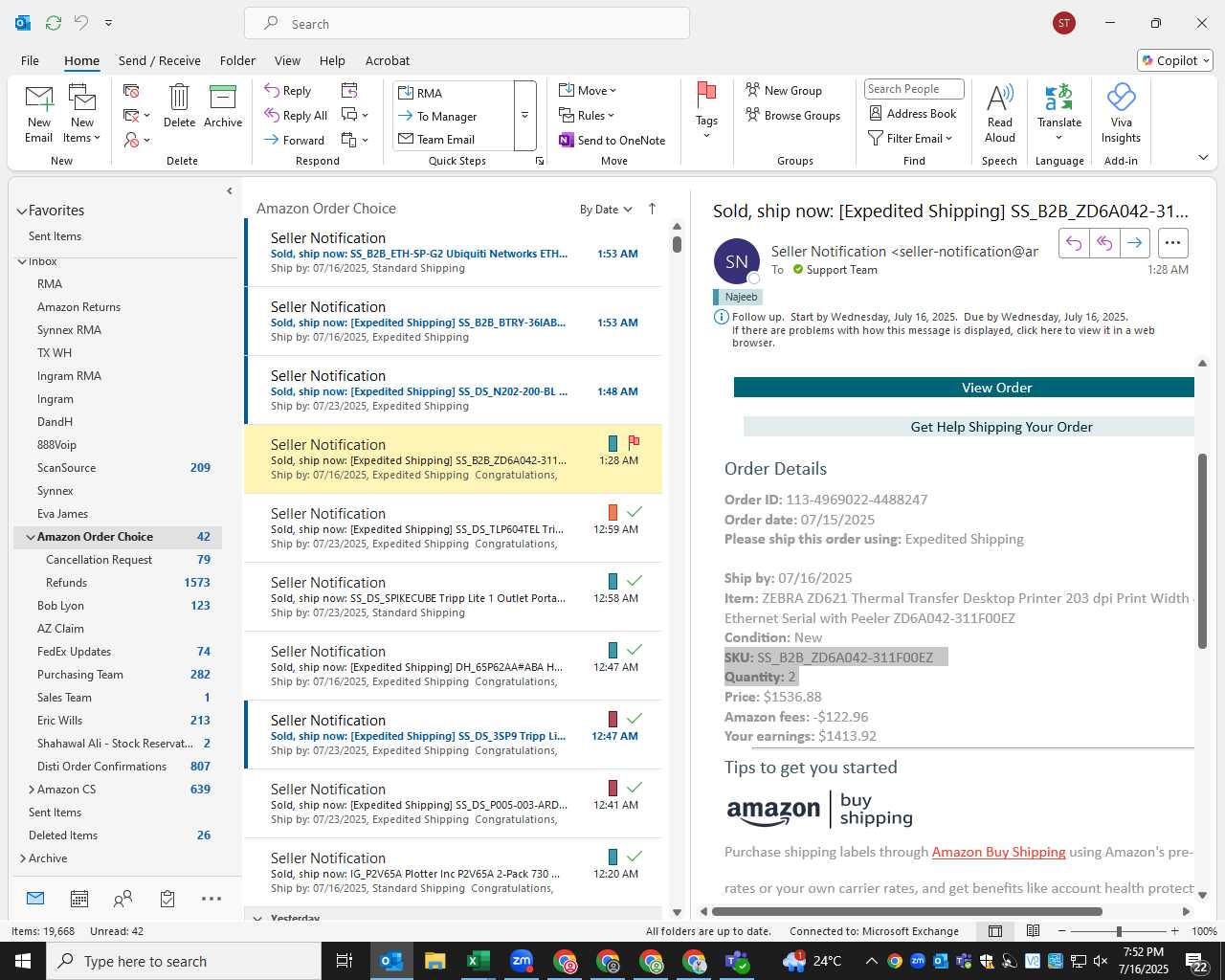
Task: Open the Amazon Buy Shipping link
Action: tap(998, 852)
